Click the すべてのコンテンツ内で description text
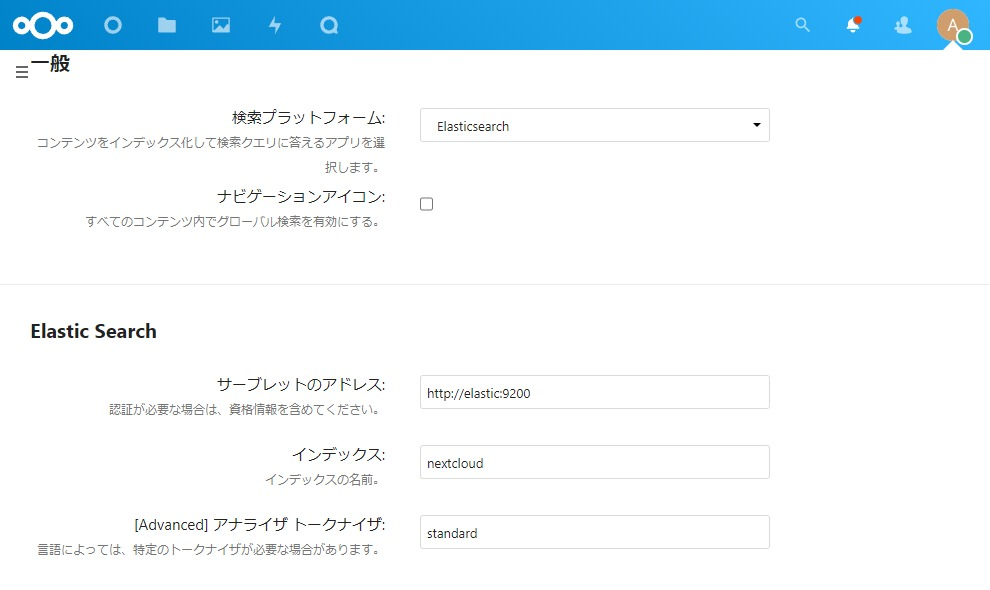Screen dimensions: 990x590 pyautogui.click(x=233, y=222)
